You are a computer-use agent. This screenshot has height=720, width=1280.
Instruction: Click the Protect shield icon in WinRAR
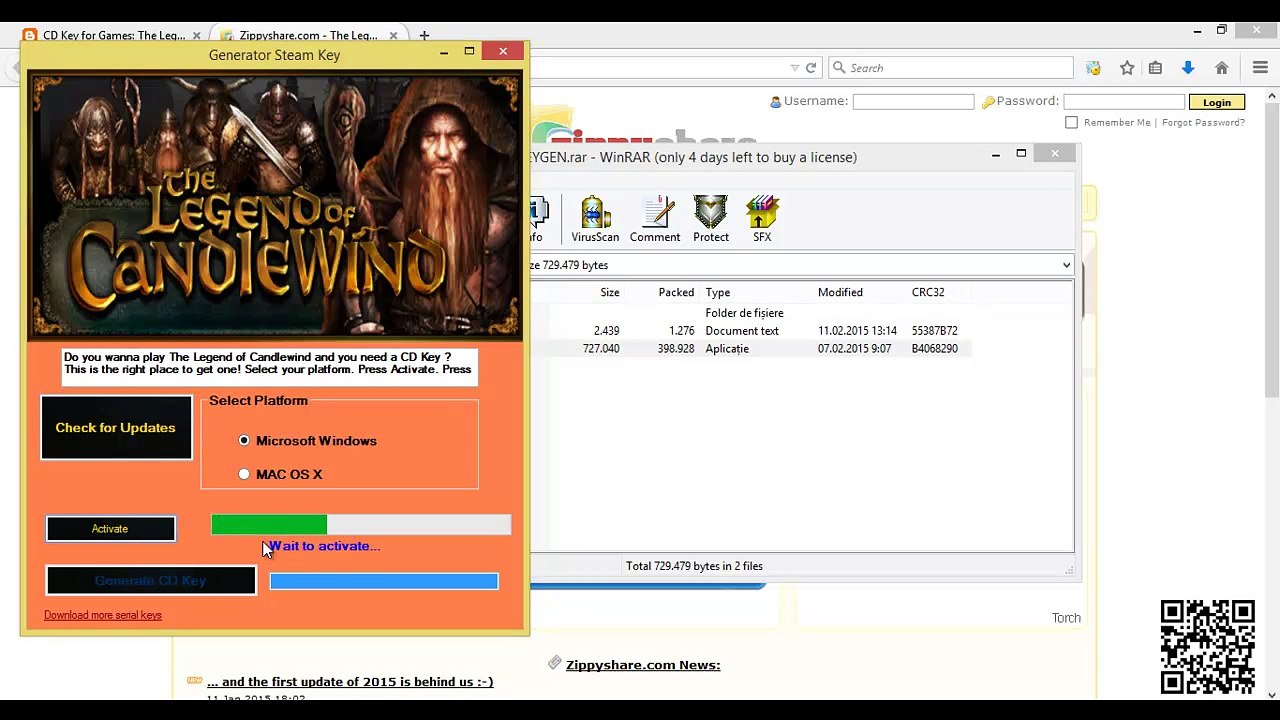coord(711,219)
